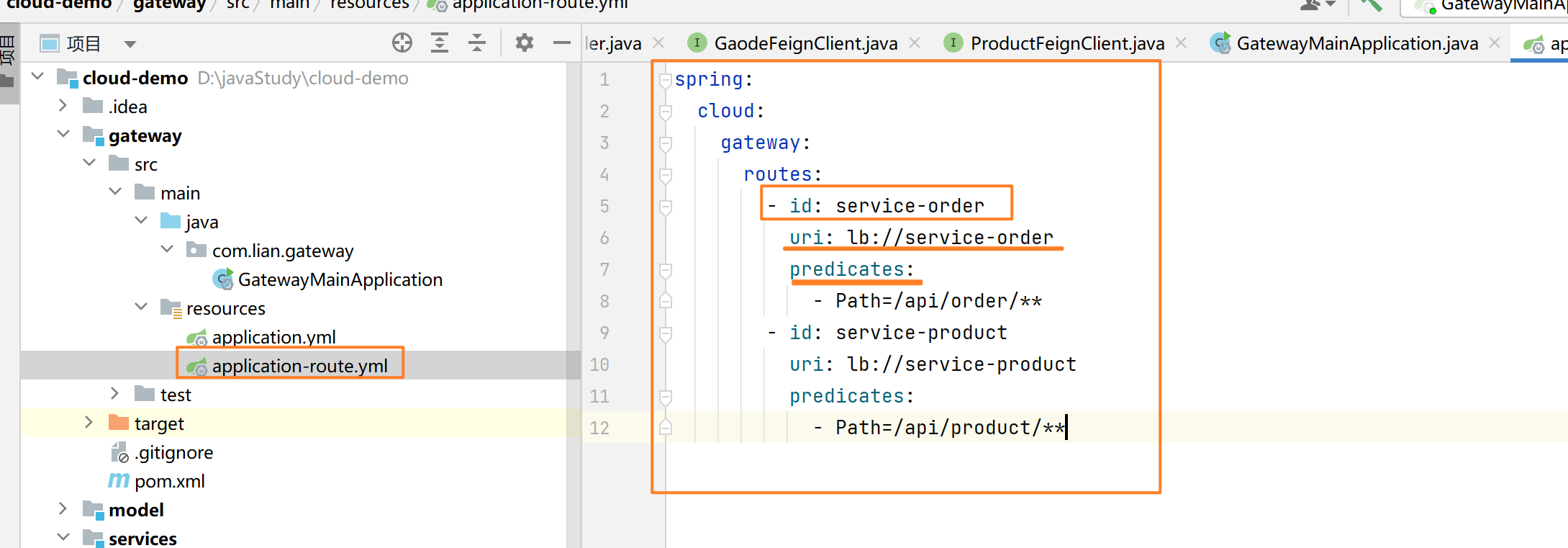Place cursor on 'uri: lb://service-product' text

933,364
